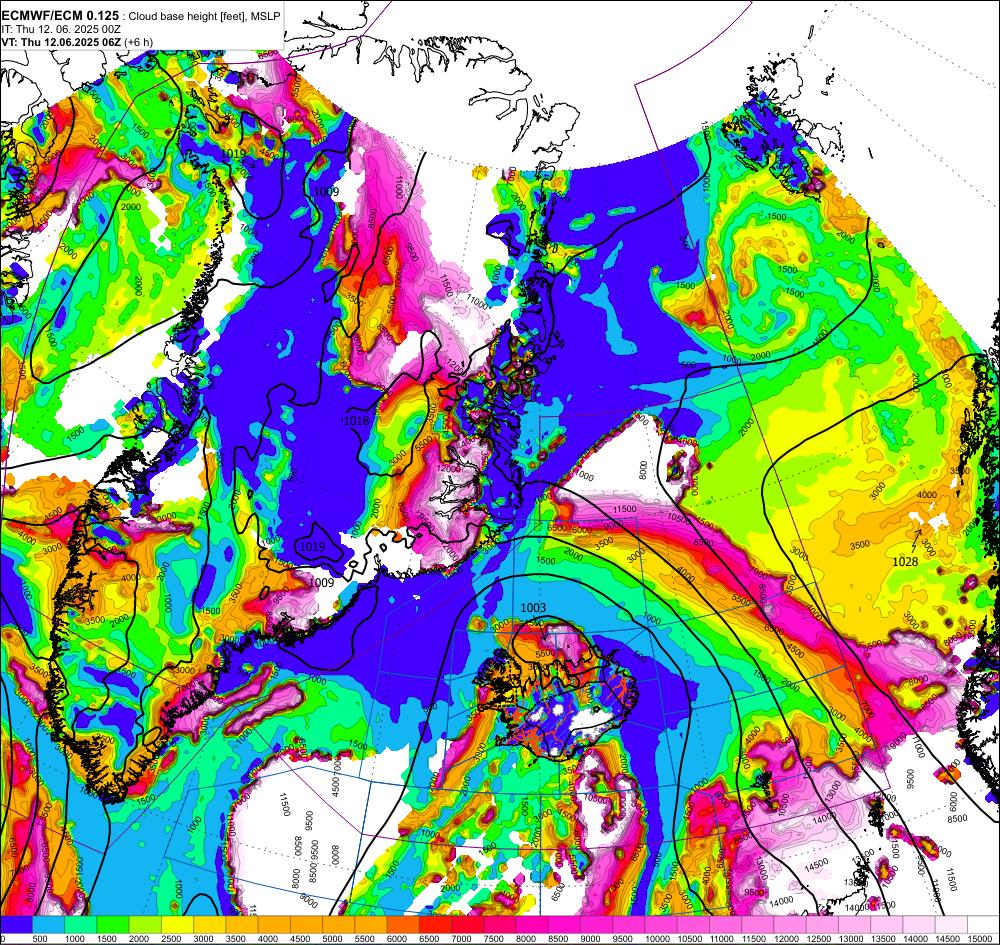Click the legend scale label 7500
The image size is (1000, 945).
click(494, 938)
